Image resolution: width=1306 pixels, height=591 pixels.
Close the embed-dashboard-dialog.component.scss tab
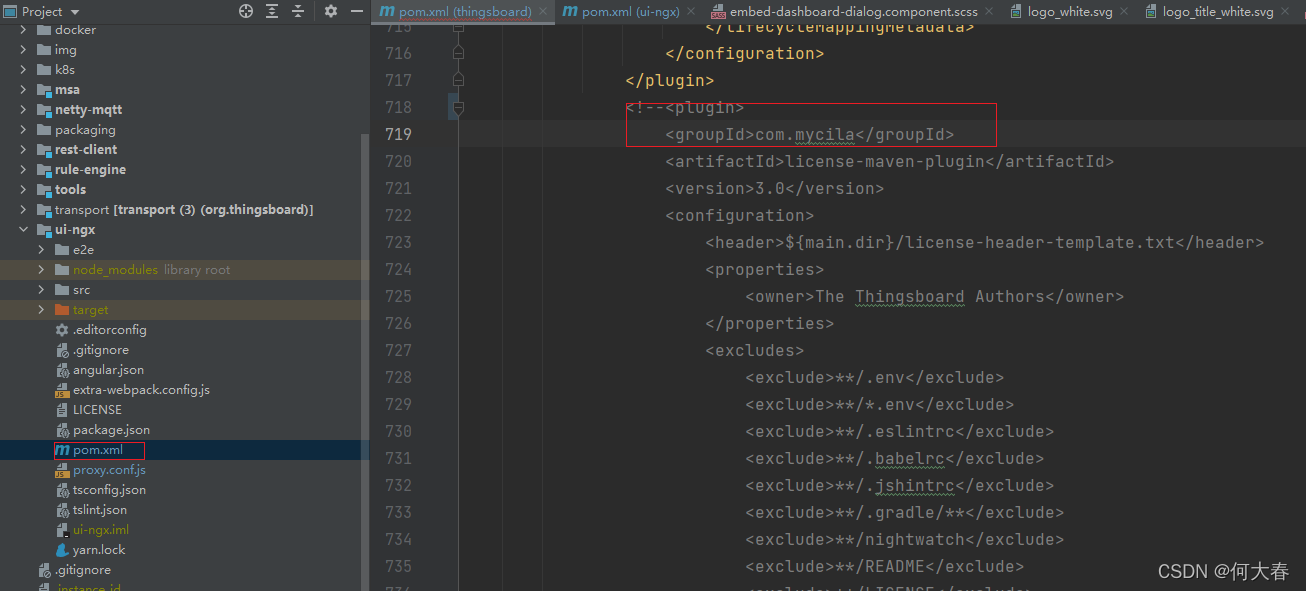[x=988, y=12]
